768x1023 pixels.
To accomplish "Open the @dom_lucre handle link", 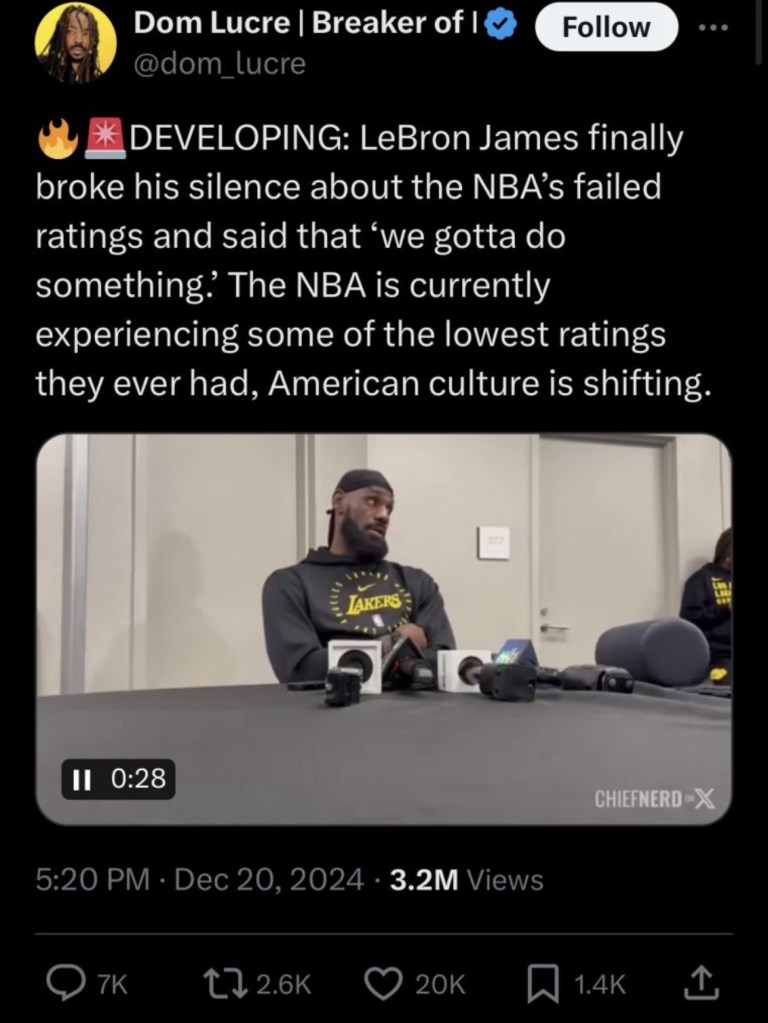I will point(220,64).
